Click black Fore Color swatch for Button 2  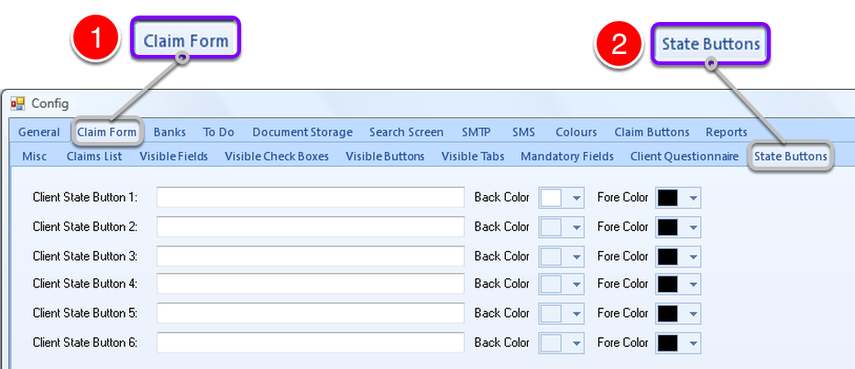tap(668, 227)
